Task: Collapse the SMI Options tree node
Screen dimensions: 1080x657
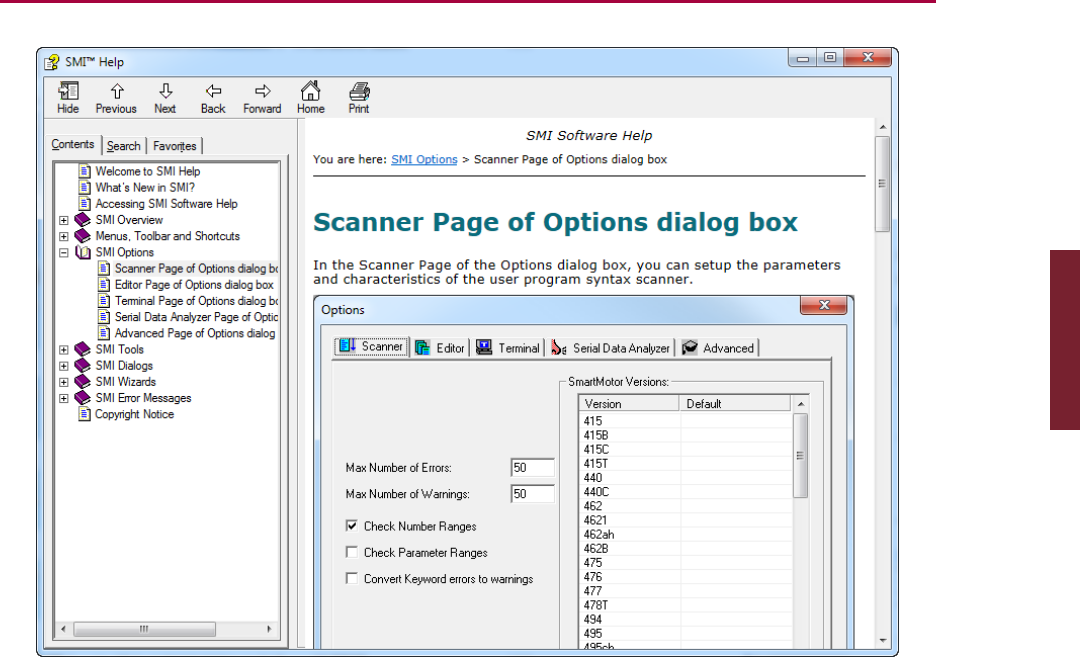Action: [x=64, y=253]
